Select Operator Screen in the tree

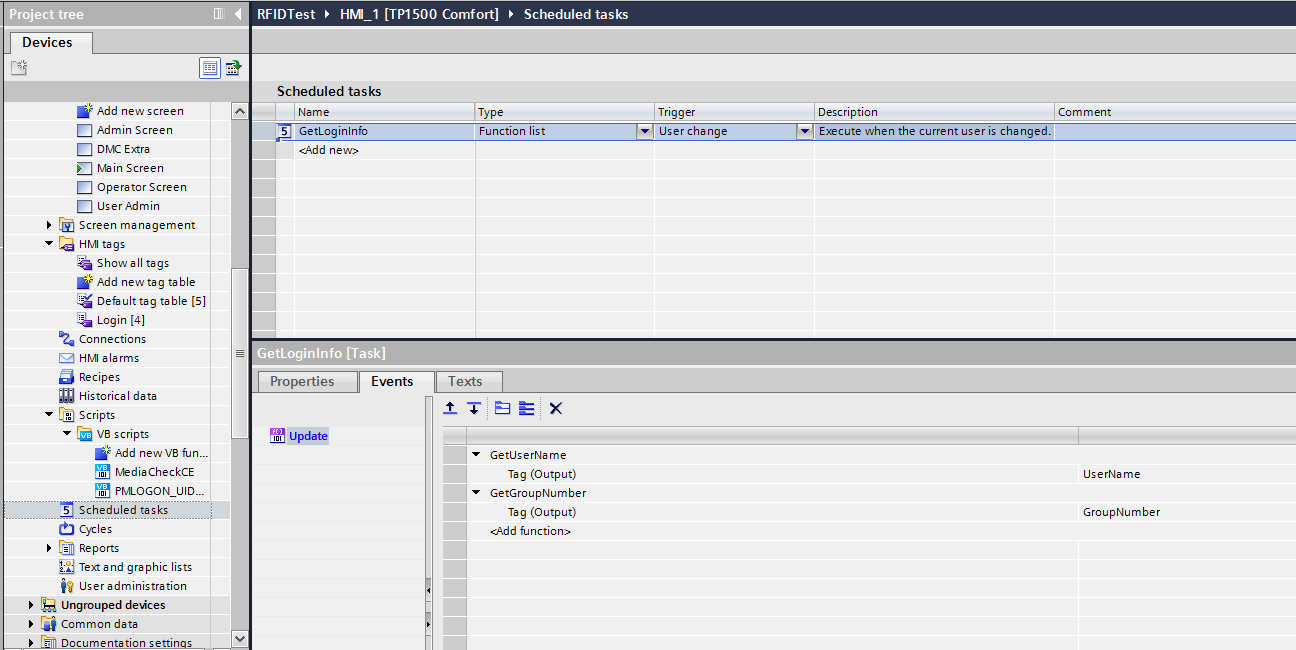(x=141, y=187)
